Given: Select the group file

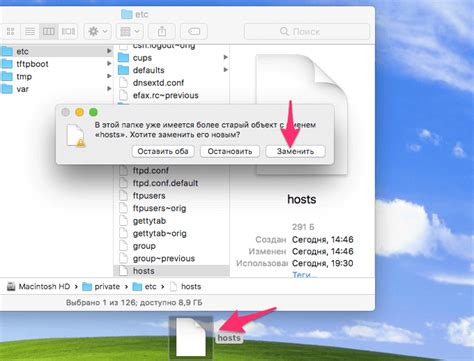Looking at the screenshot, I should pos(172,246).
